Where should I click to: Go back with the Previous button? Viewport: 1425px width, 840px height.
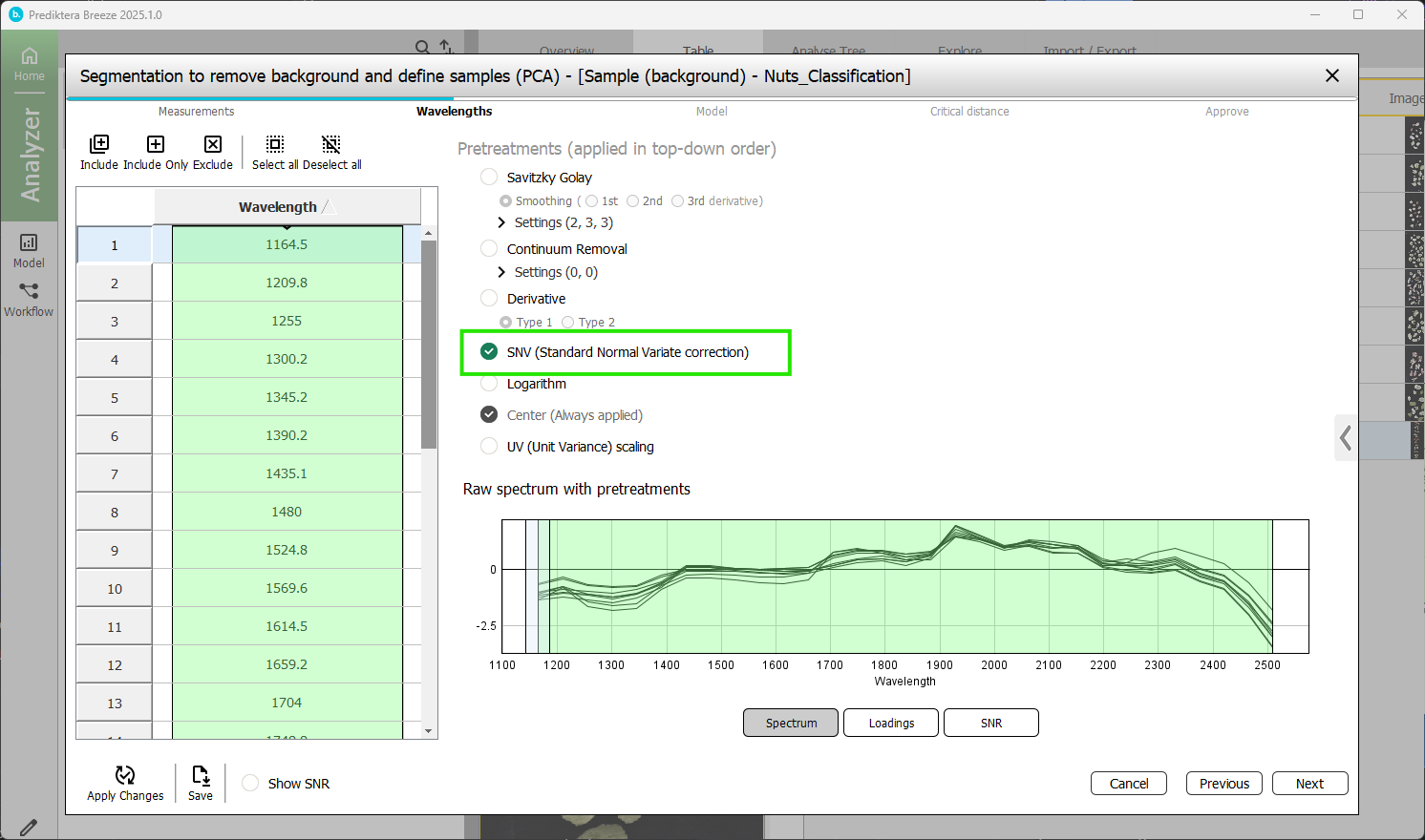pyautogui.click(x=1223, y=784)
